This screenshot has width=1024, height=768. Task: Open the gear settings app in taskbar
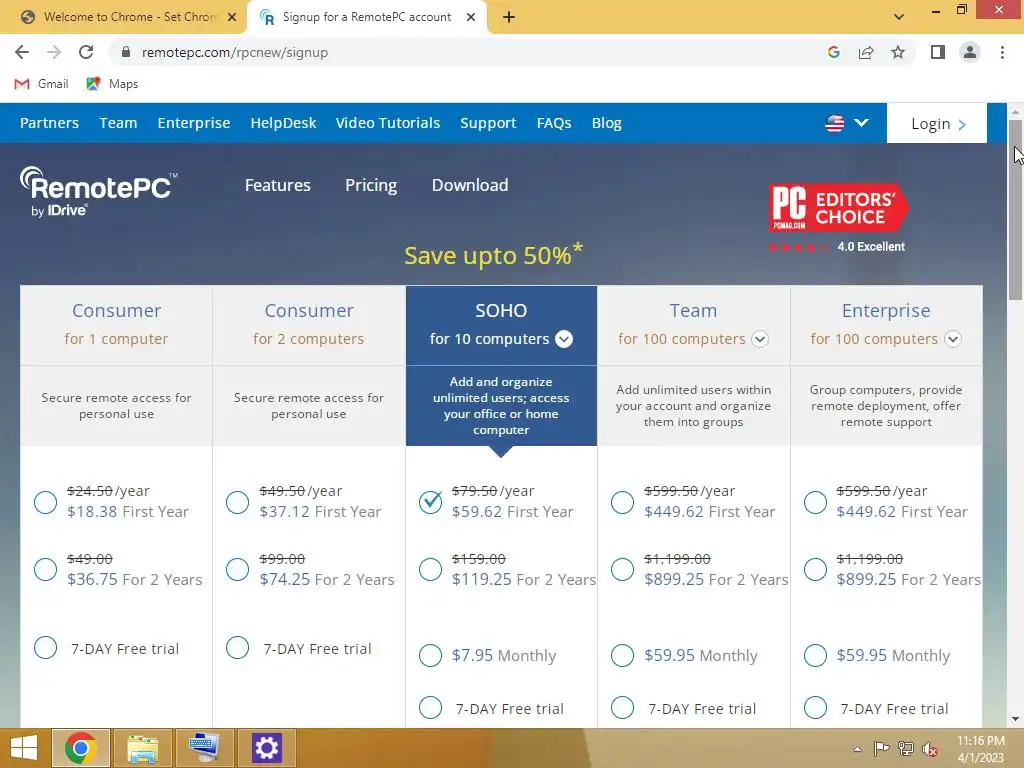[x=266, y=748]
